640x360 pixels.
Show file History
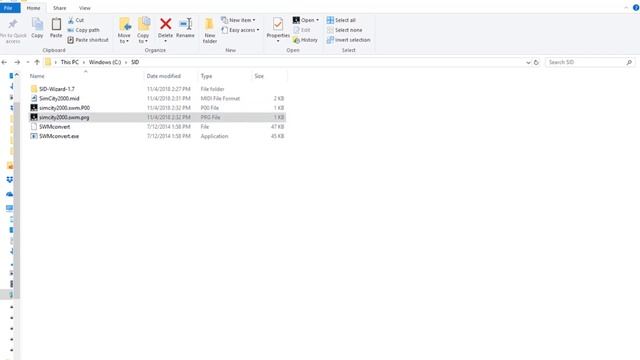click(305, 40)
